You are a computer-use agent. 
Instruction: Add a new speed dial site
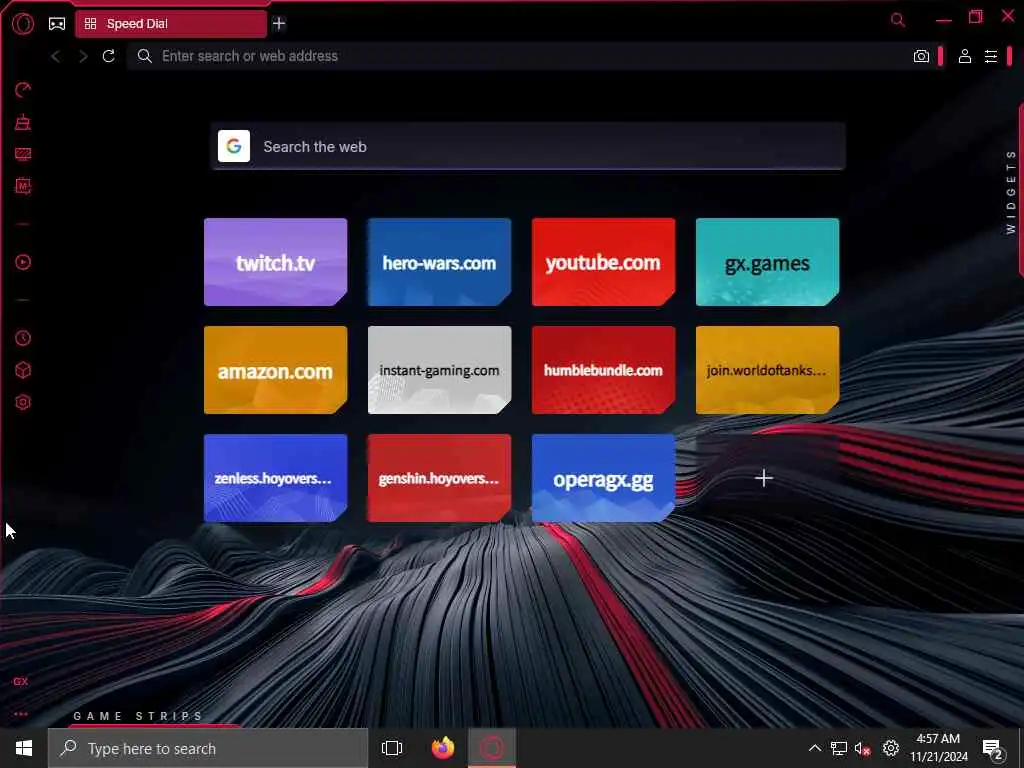(x=764, y=478)
